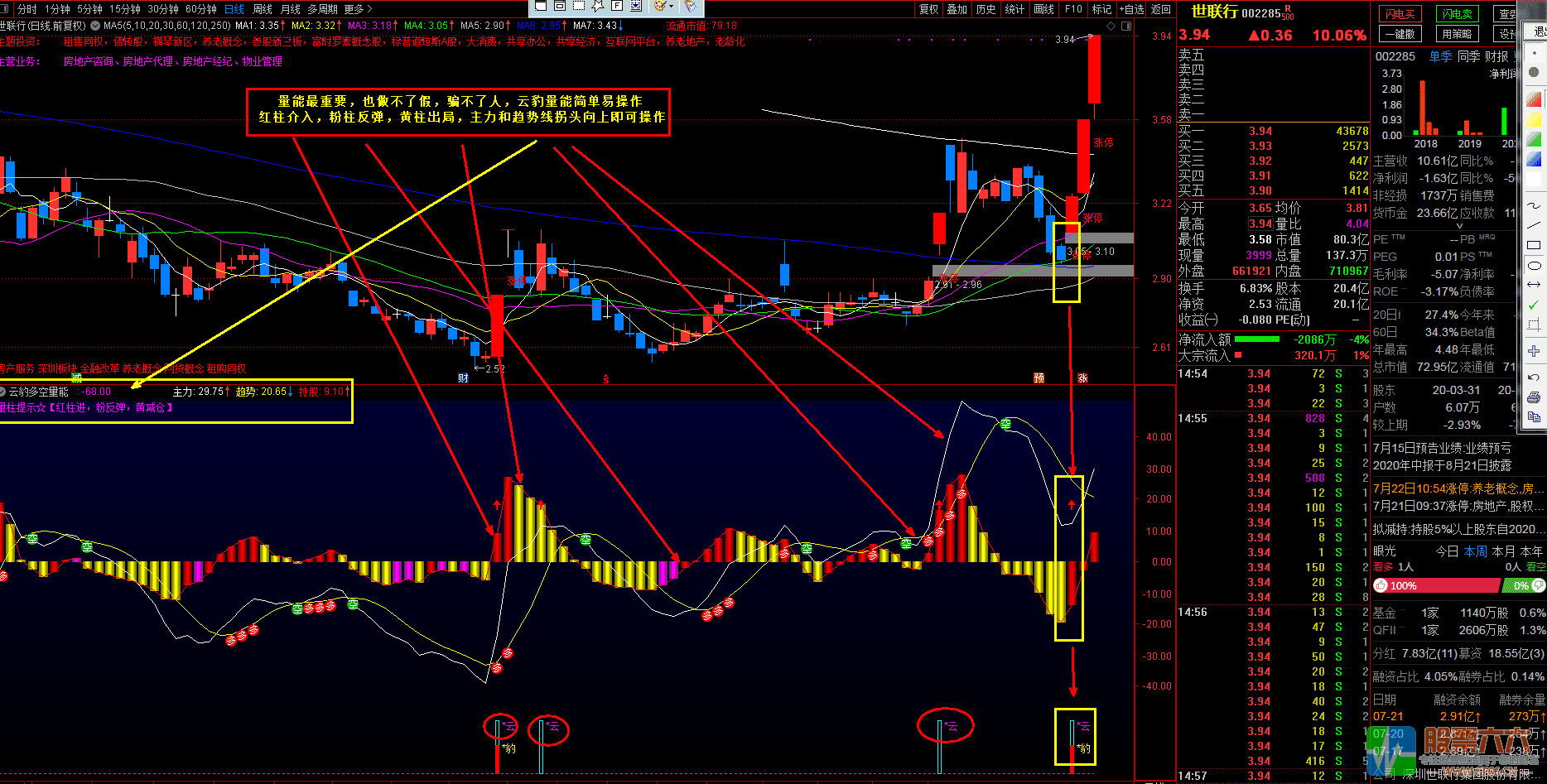Add stock via +自选 button

tap(1132, 9)
